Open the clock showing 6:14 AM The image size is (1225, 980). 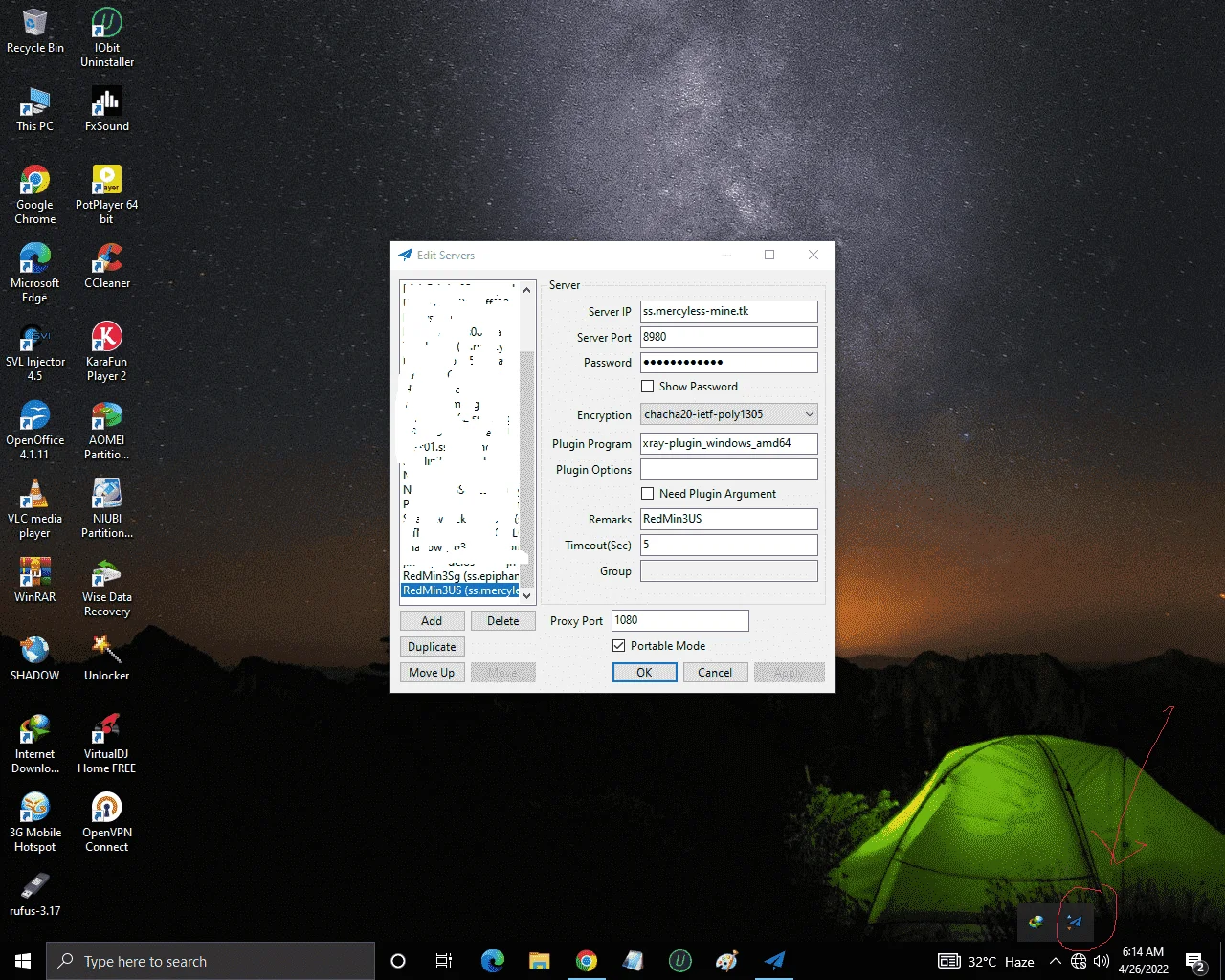point(1144,961)
